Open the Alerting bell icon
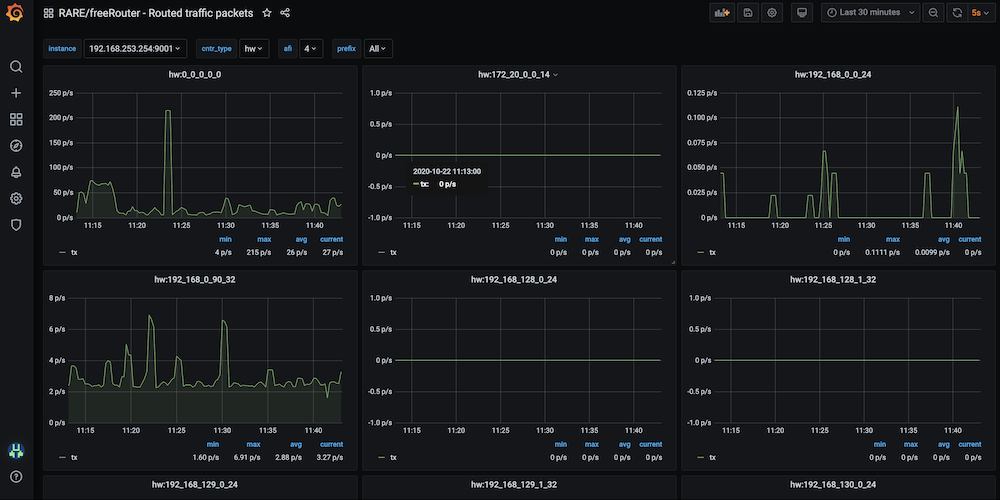The height and width of the screenshot is (500, 1000). (16, 172)
